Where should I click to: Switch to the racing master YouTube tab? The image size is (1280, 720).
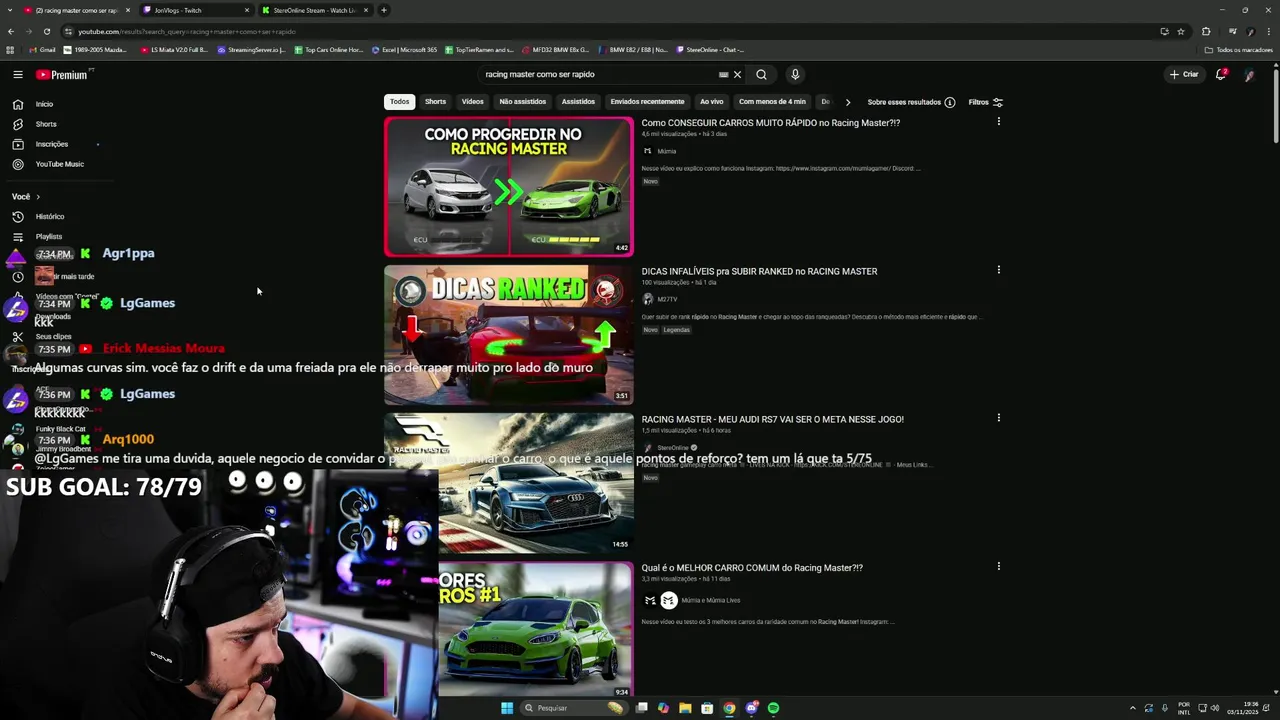point(76,10)
